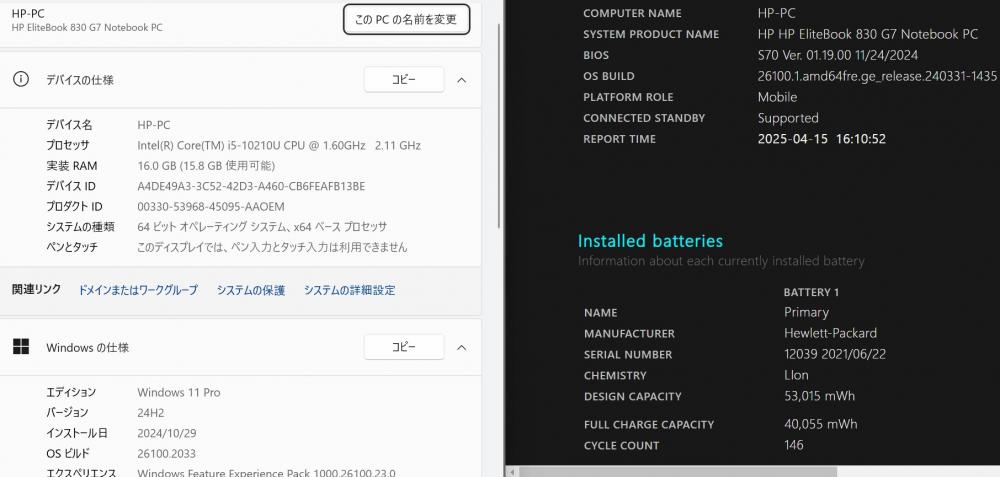Image resolution: width=1000 pixels, height=477 pixels.
Task: Click the edition value Windows 11 Pro
Action: click(x=179, y=393)
